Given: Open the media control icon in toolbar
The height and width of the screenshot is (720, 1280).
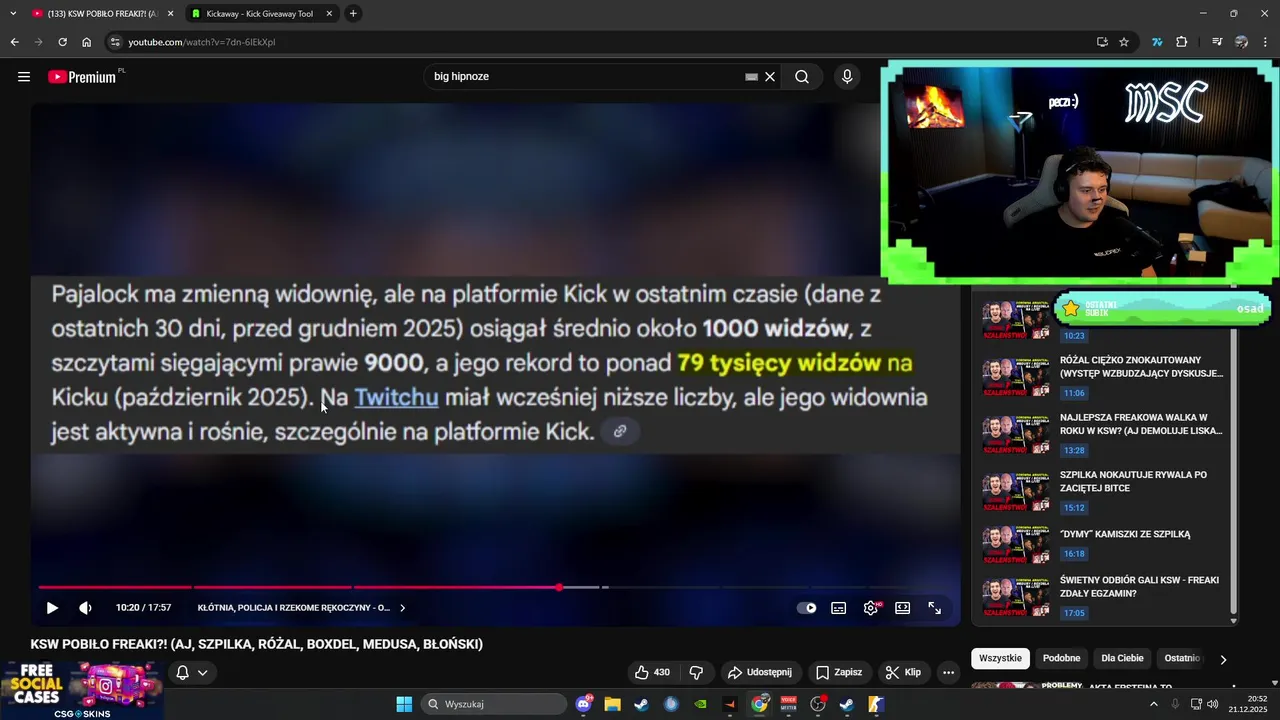Looking at the screenshot, I should point(1217,42).
